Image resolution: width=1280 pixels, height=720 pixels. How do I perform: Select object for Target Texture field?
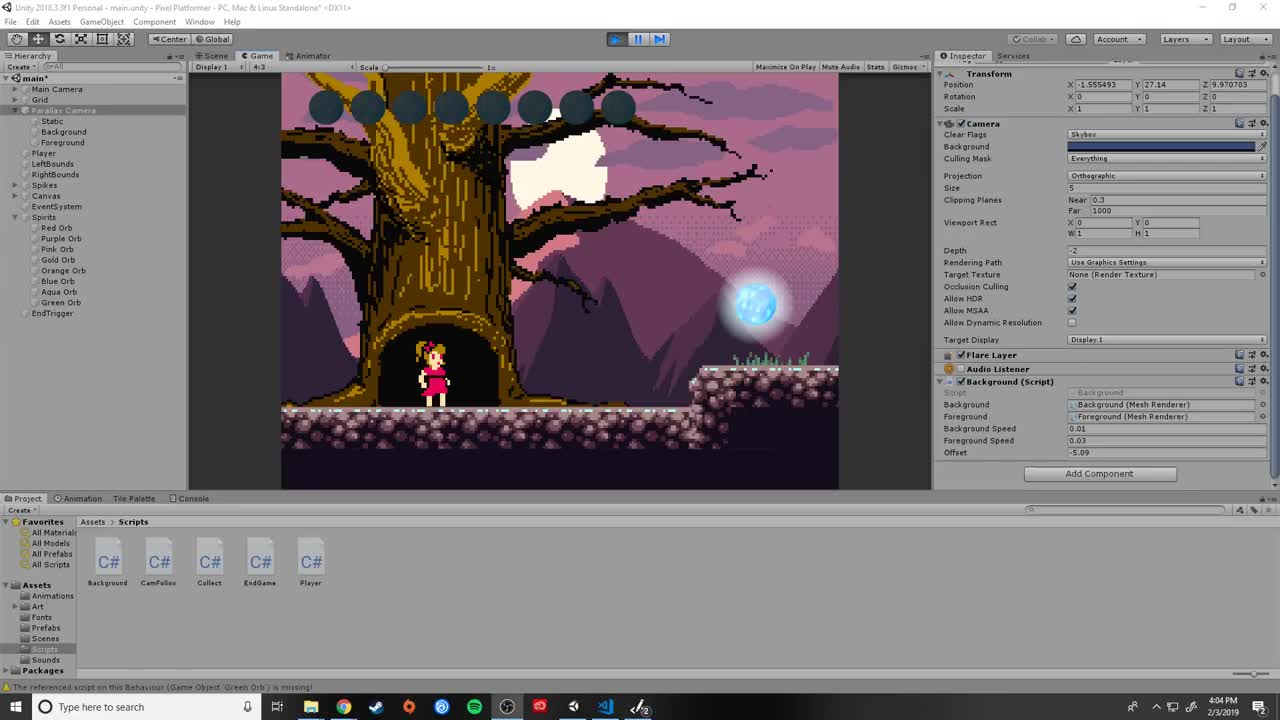(x=1263, y=274)
